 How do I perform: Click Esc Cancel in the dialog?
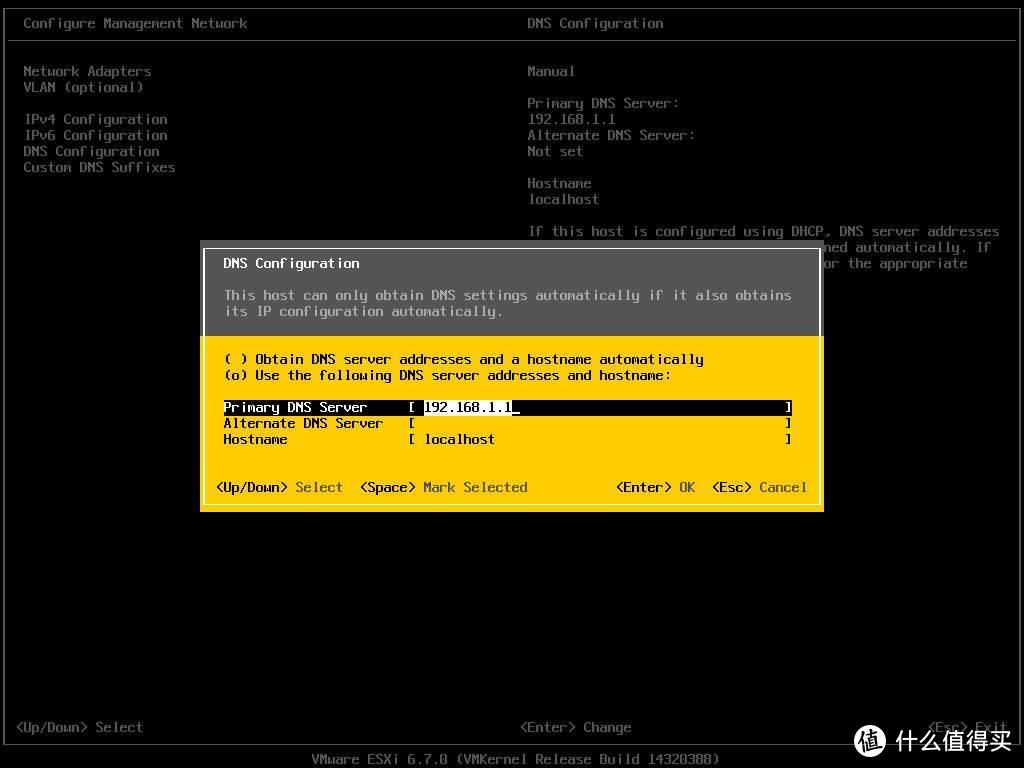pyautogui.click(x=759, y=487)
